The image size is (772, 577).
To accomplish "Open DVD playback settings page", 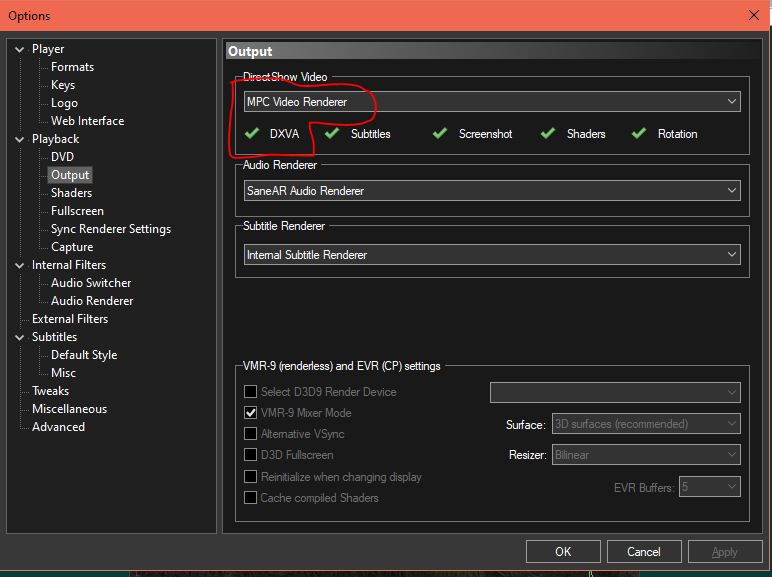I will 63,157.
